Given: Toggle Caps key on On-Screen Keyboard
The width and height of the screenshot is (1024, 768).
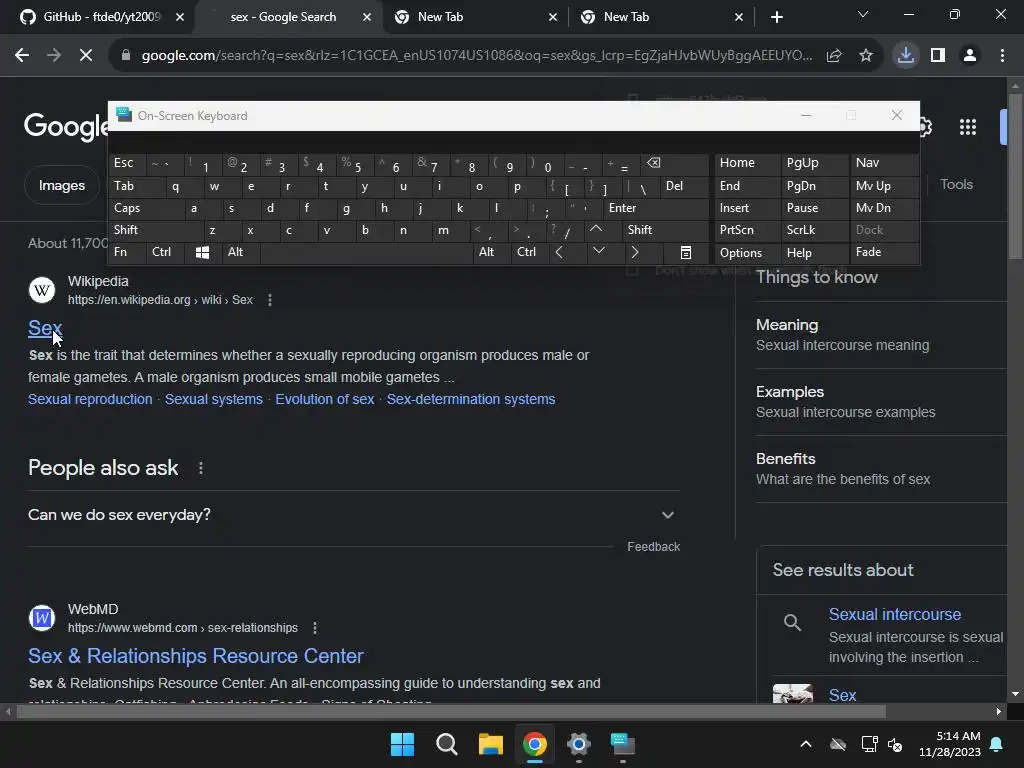Looking at the screenshot, I should coord(146,208).
